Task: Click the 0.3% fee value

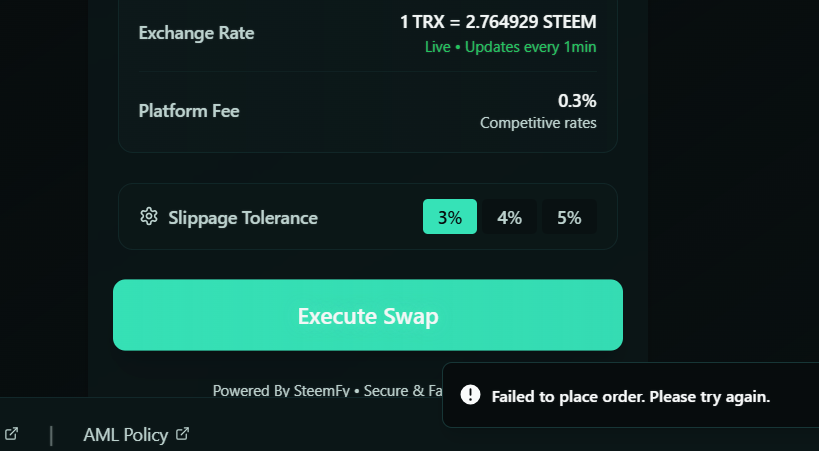Action: coord(577,100)
